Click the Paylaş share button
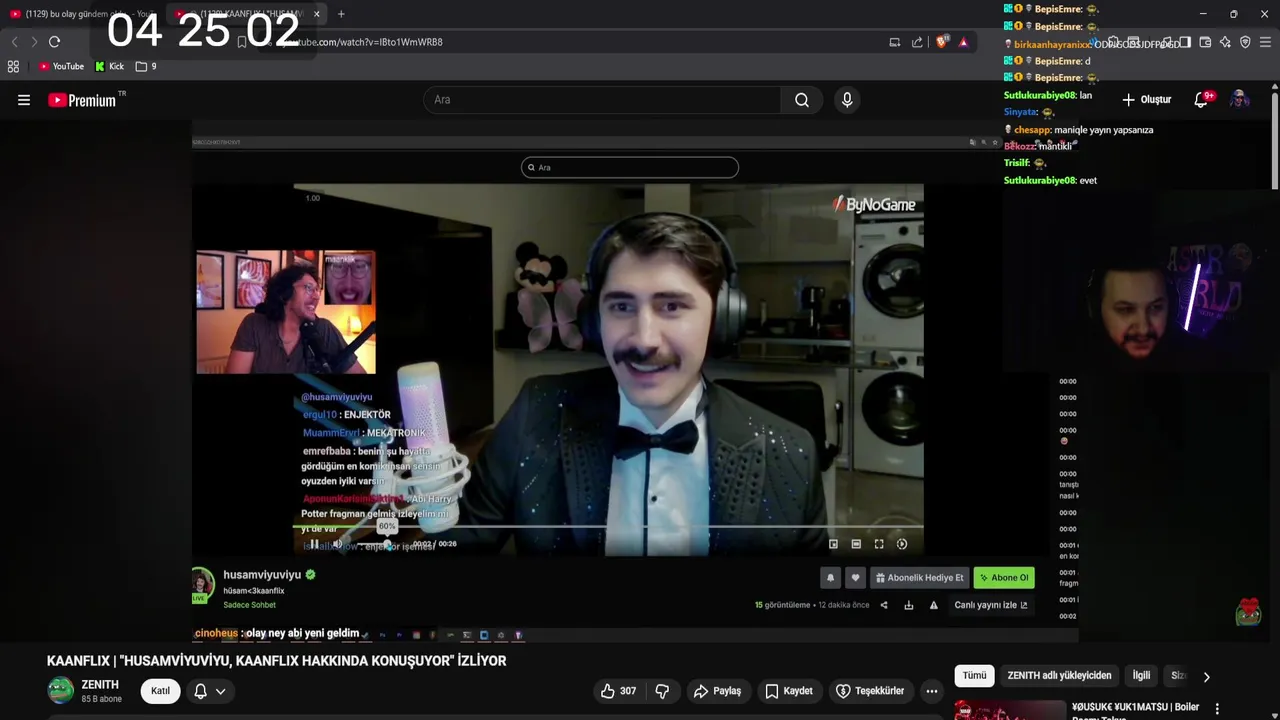 click(717, 691)
